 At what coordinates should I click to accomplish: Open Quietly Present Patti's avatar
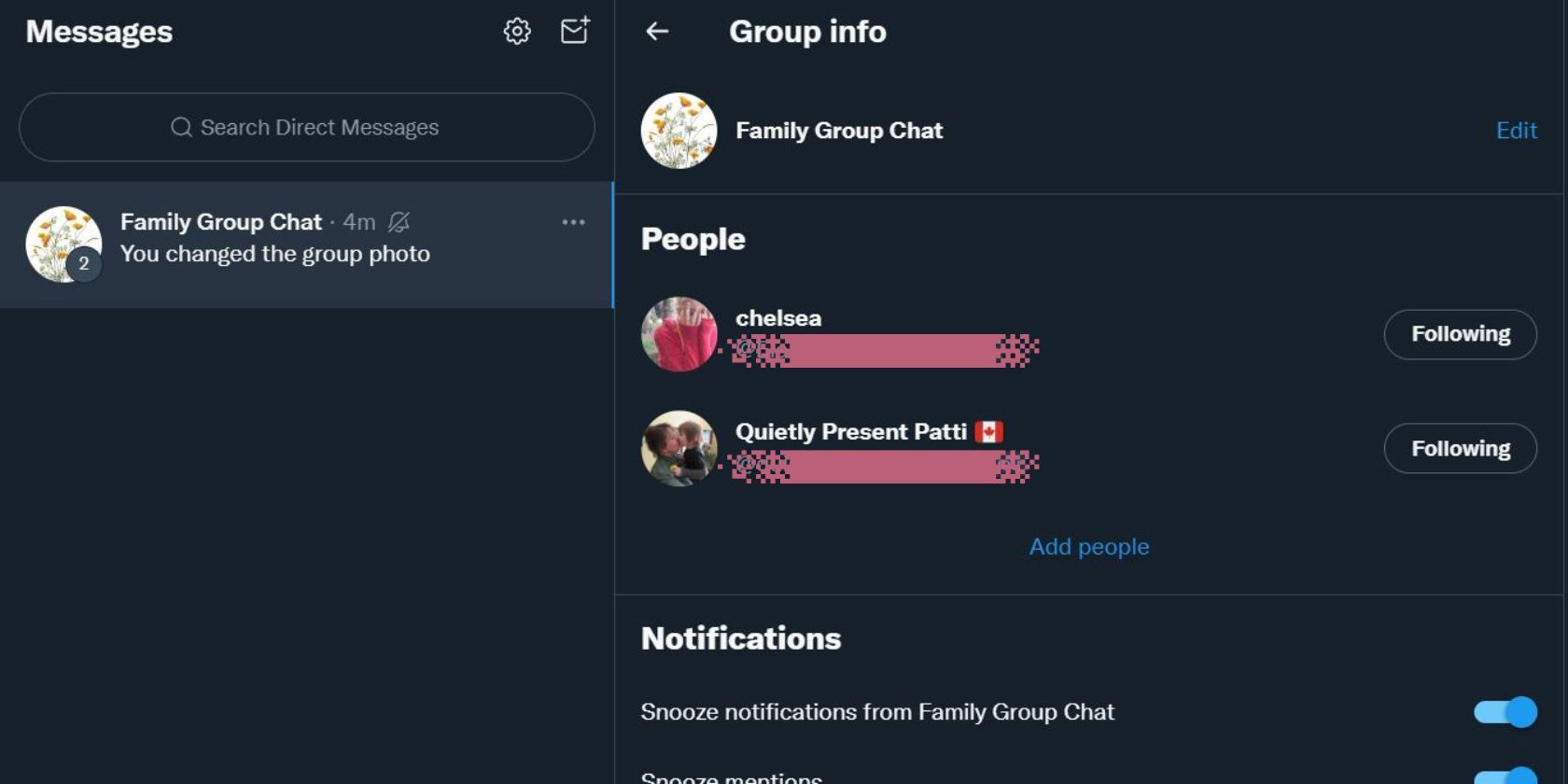point(679,448)
